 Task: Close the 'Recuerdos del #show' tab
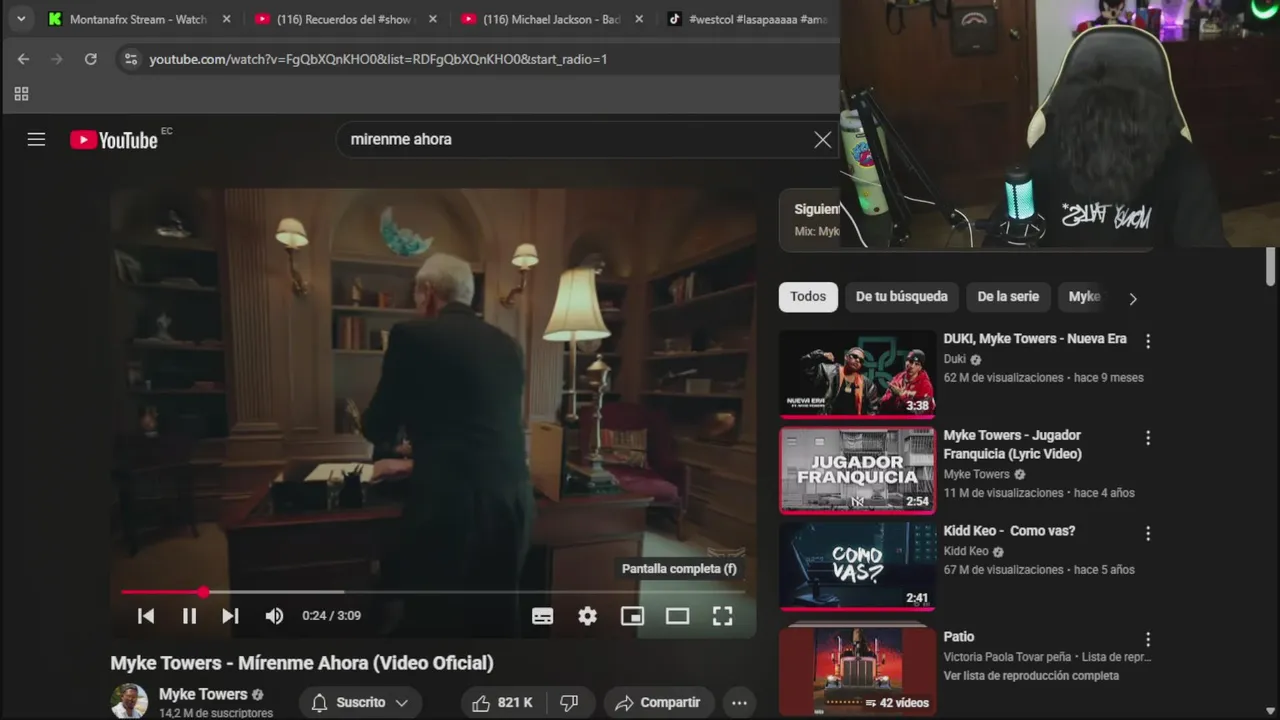[433, 19]
